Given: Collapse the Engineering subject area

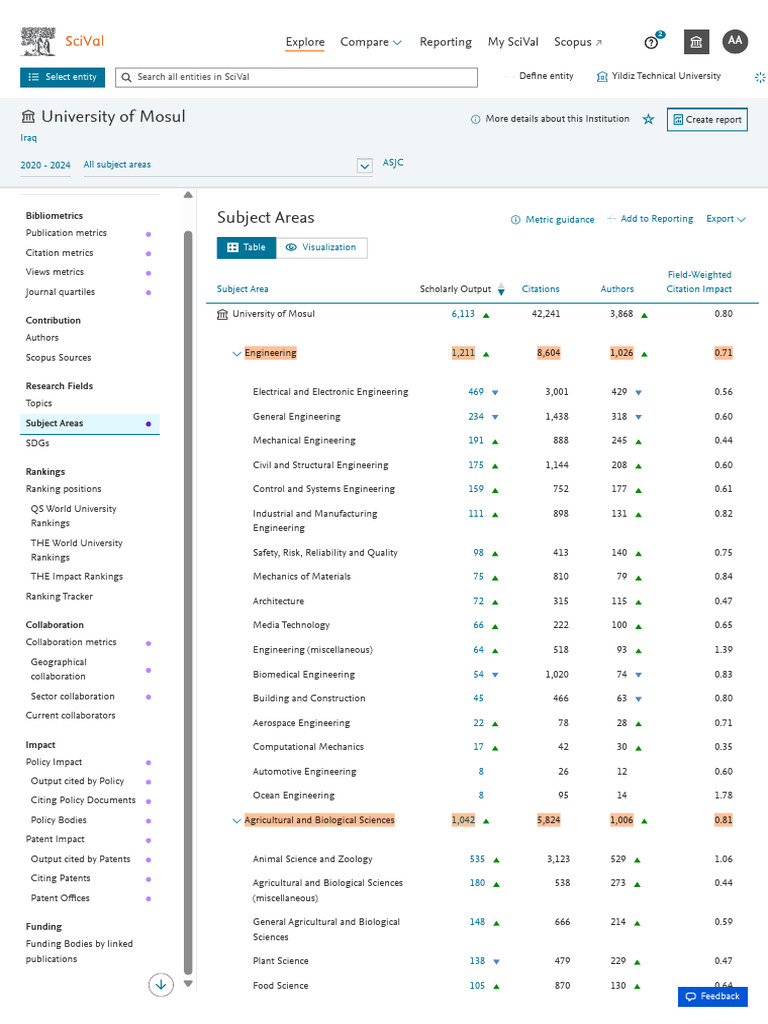Looking at the screenshot, I should pos(236,354).
